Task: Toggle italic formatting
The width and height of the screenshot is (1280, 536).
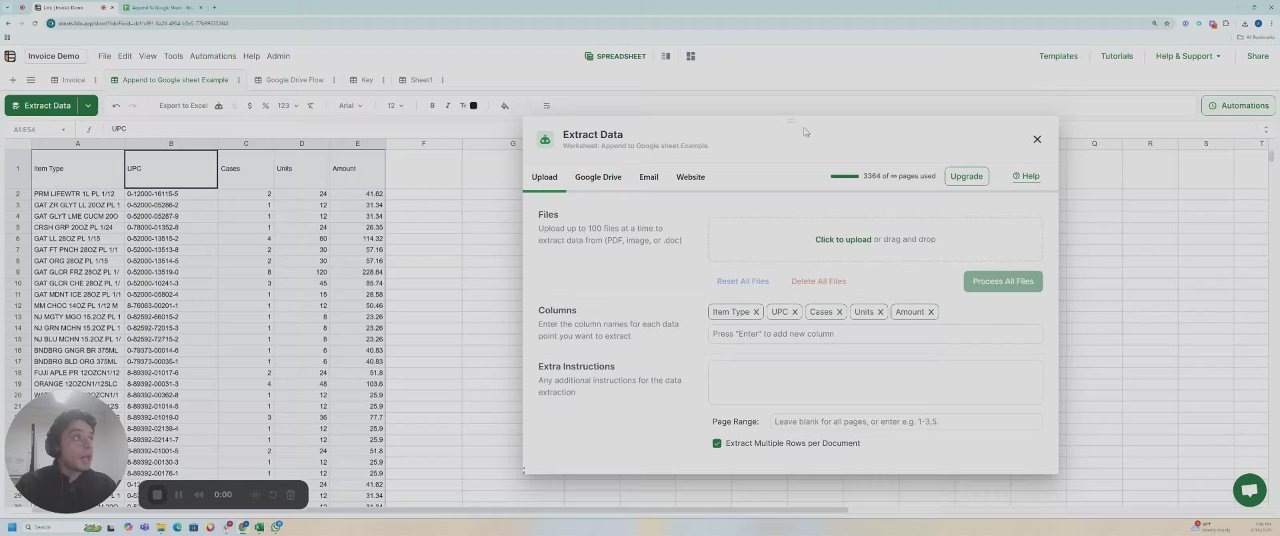Action: (447, 105)
